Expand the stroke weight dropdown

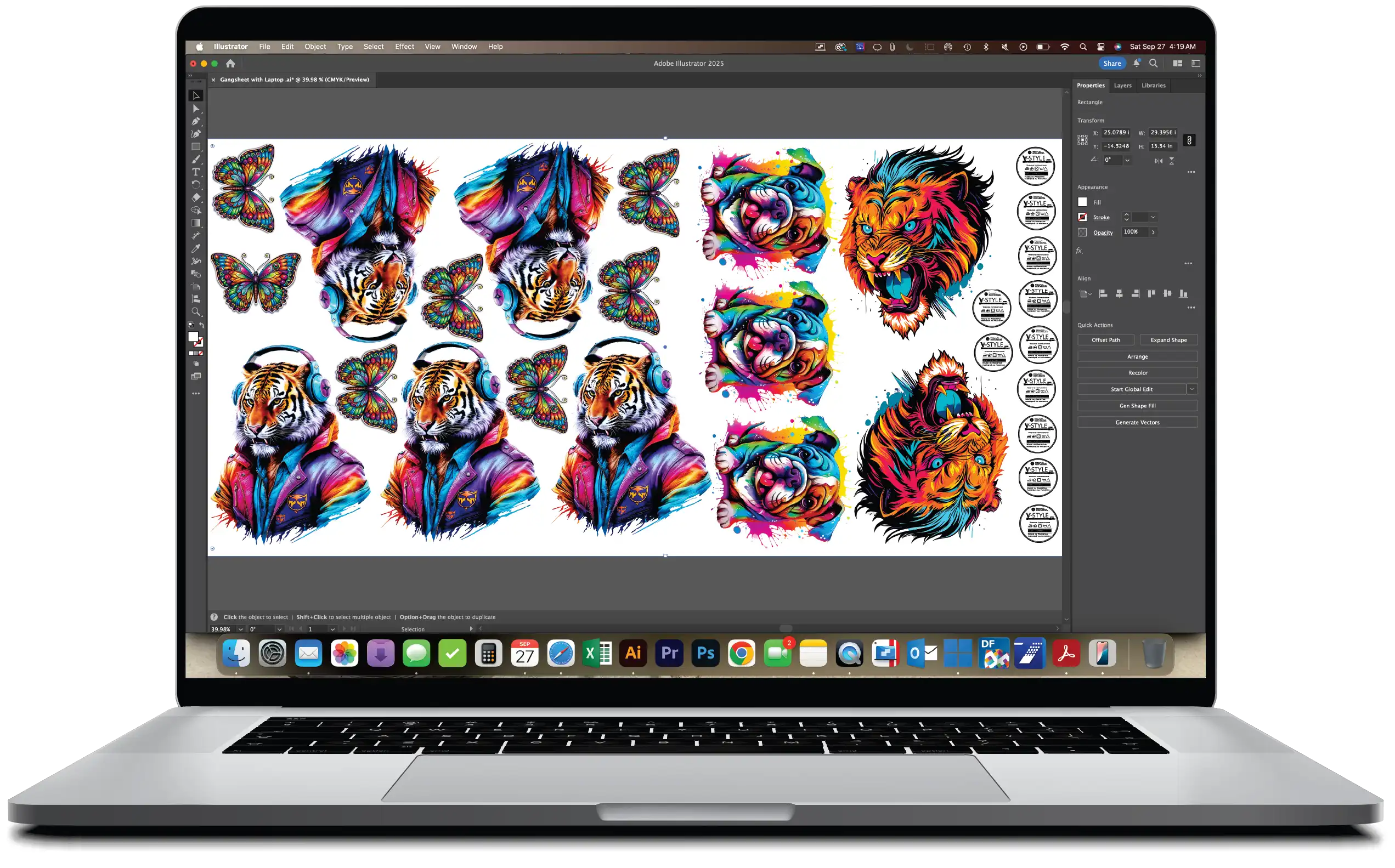(x=1153, y=218)
